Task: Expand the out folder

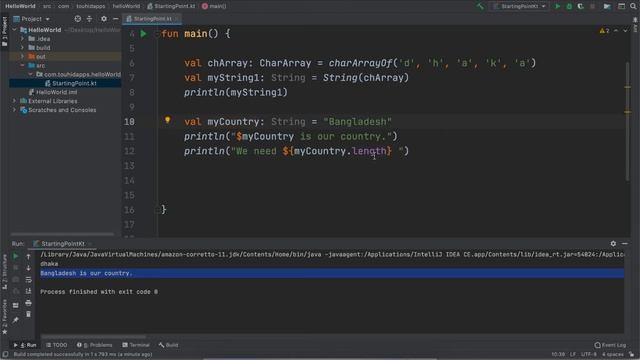Action: [22, 57]
